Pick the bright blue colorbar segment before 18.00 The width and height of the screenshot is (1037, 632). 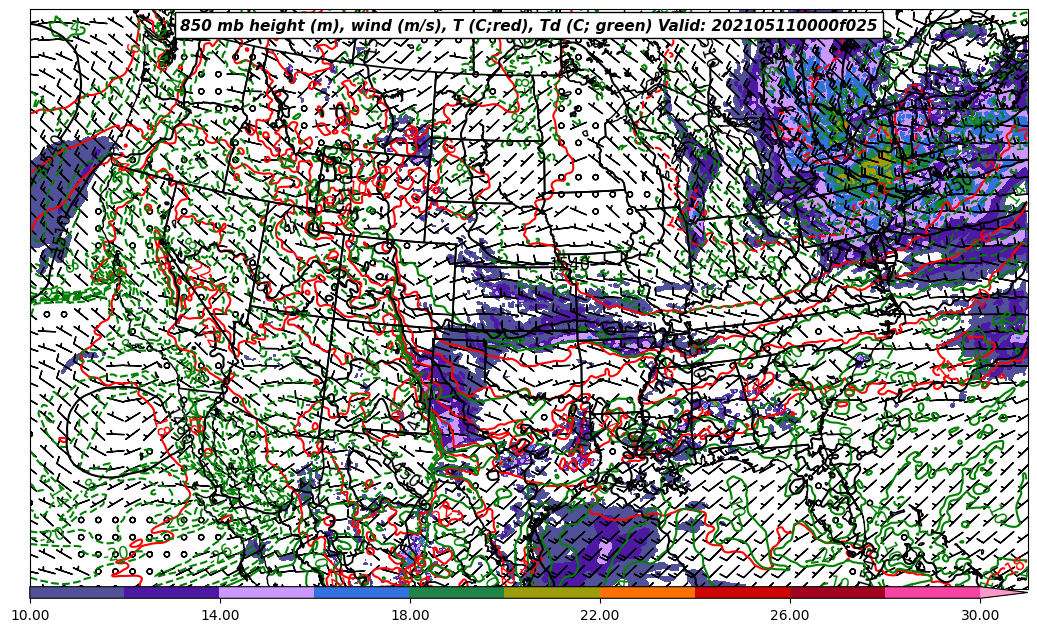pos(362,592)
